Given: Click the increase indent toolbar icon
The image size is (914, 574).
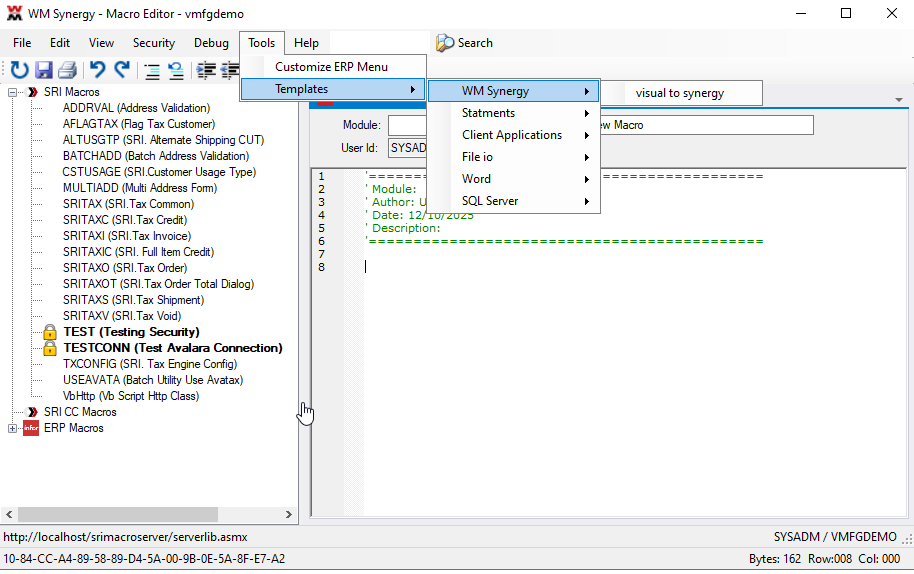Looking at the screenshot, I should pos(206,71).
